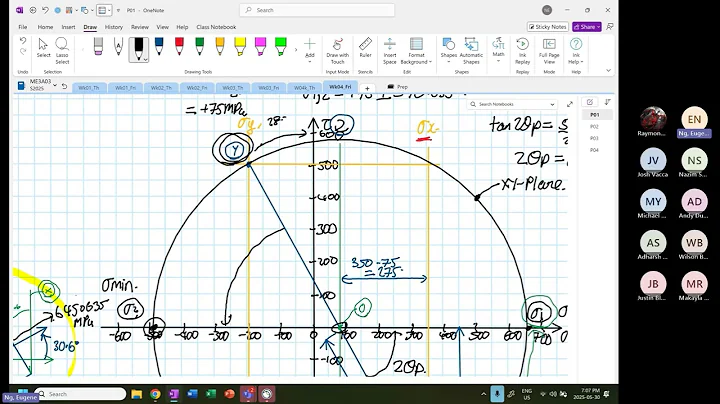Image resolution: width=720 pixels, height=404 pixels.
Task: Activate the Lasso Select tool
Action: click(62, 50)
